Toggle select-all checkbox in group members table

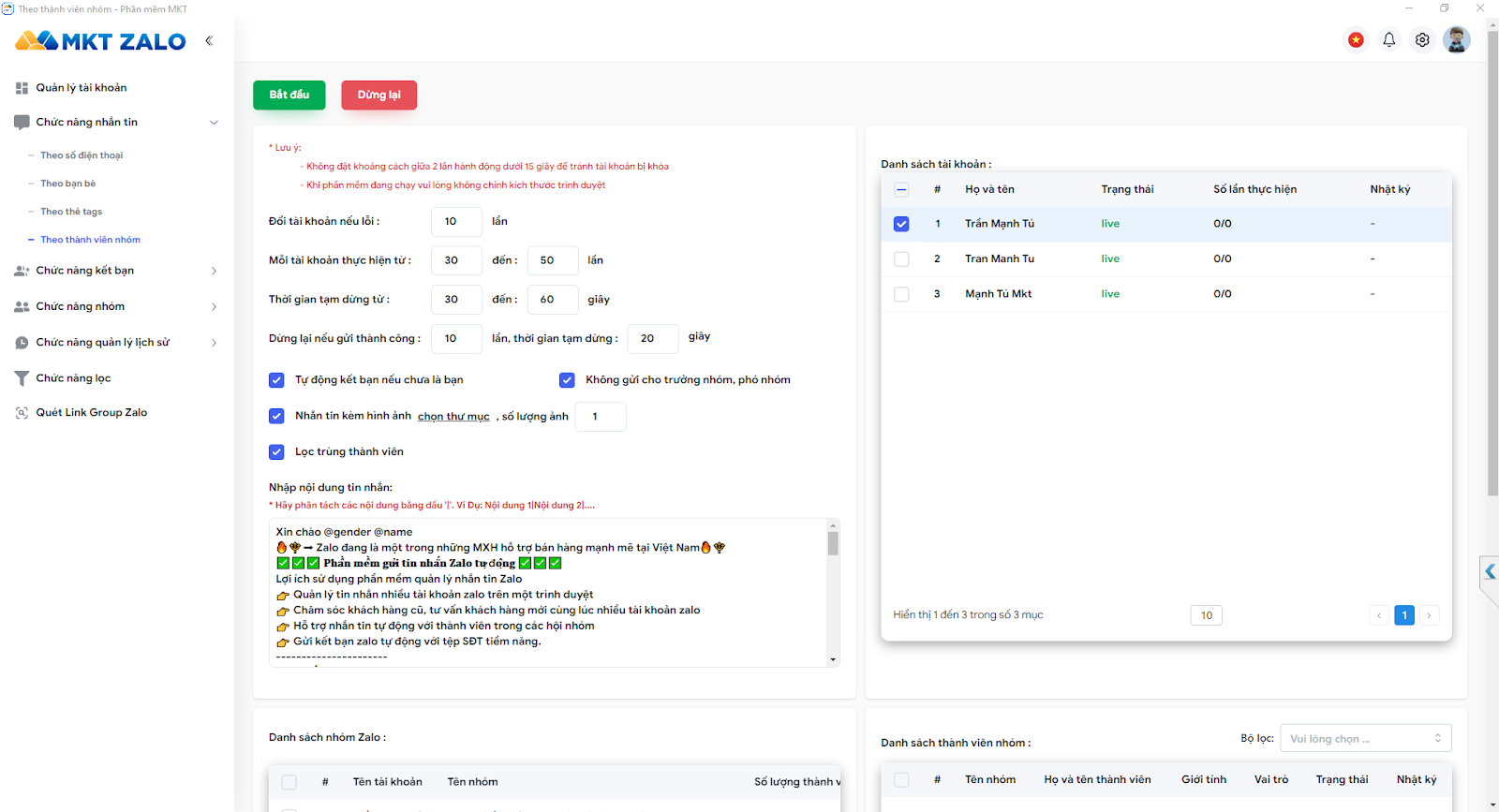click(x=901, y=779)
